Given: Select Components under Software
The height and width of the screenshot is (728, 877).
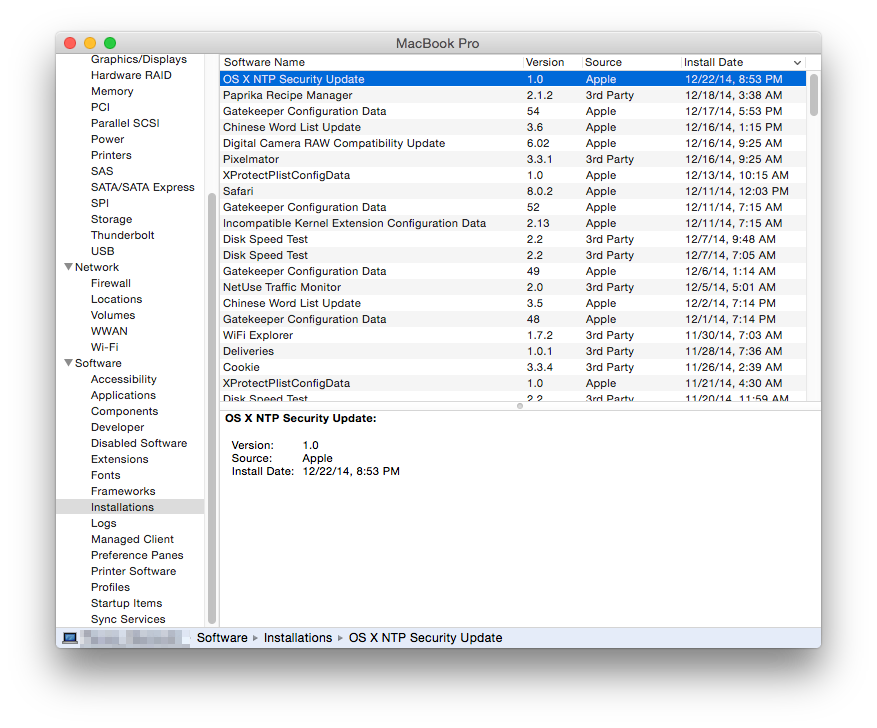Looking at the screenshot, I should point(124,412).
